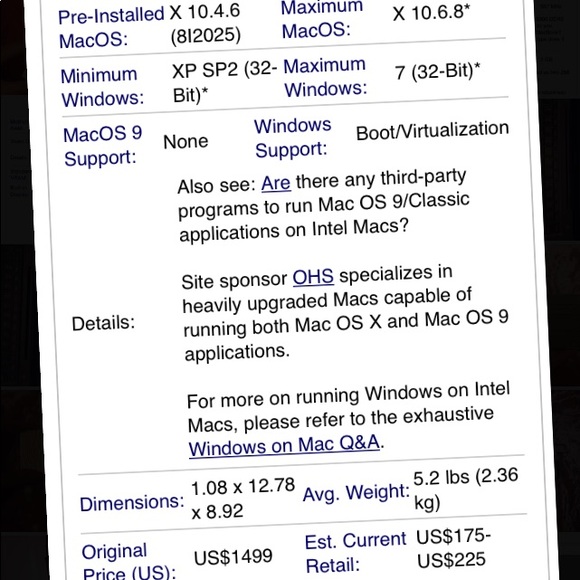Select the '7 (32-Bit)*' value
Viewport: 580px width, 580px height.
[x=437, y=71]
